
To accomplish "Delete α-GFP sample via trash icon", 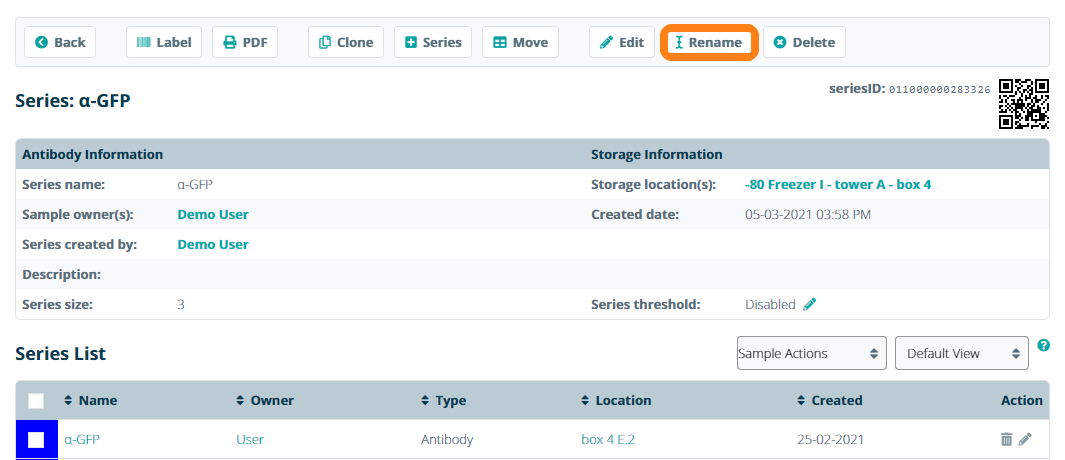I will [x=1006, y=439].
